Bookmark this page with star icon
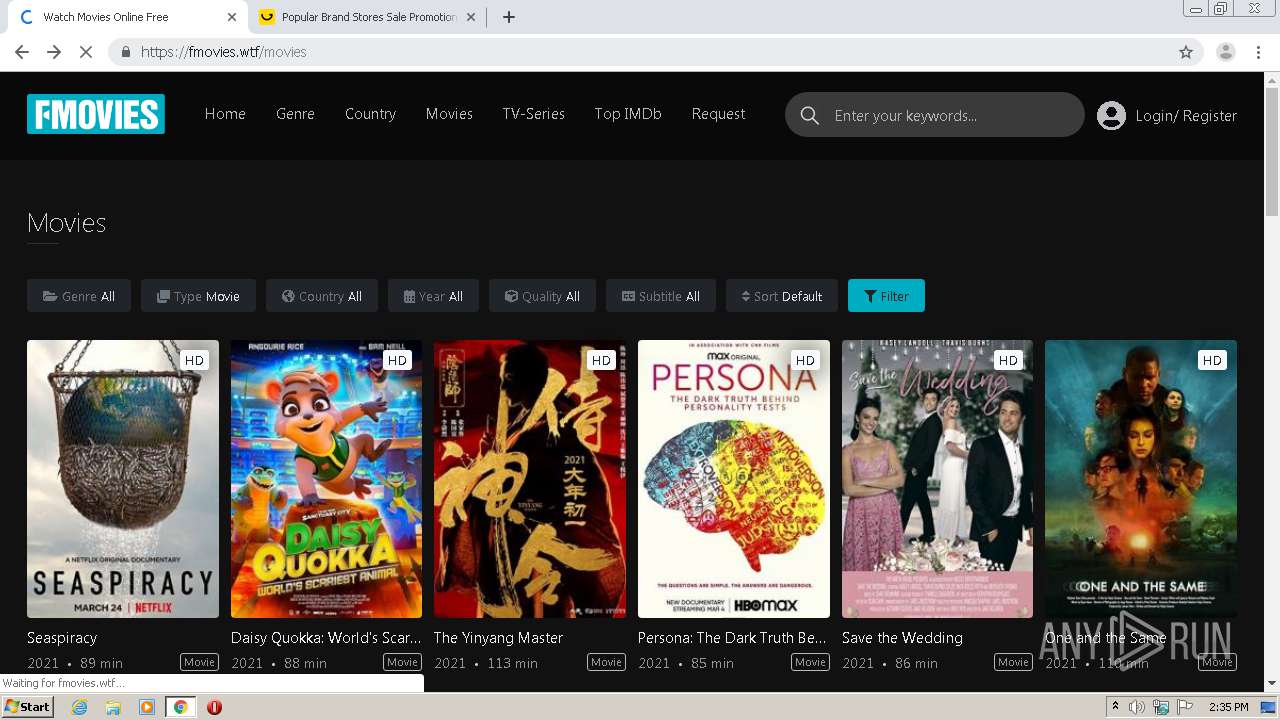Viewport: 1280px width, 720px height. click(x=1186, y=52)
